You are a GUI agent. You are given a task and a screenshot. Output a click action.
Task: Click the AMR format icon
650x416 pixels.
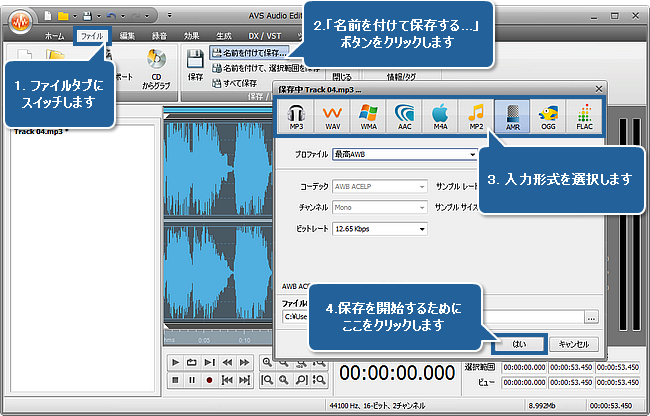513,119
